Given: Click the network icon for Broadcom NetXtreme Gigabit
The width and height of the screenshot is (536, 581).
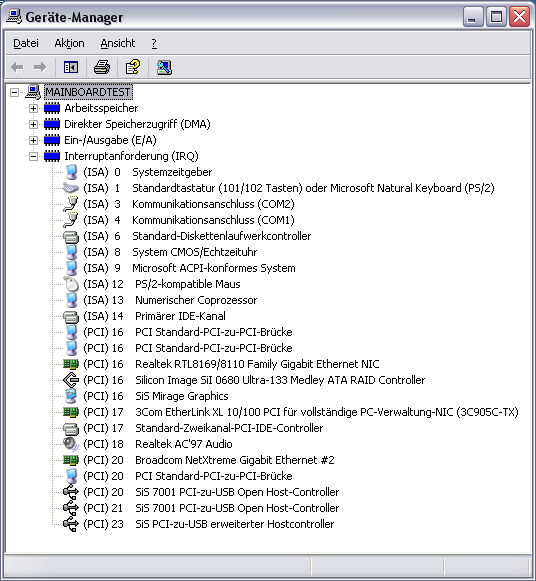Looking at the screenshot, I should [71, 460].
